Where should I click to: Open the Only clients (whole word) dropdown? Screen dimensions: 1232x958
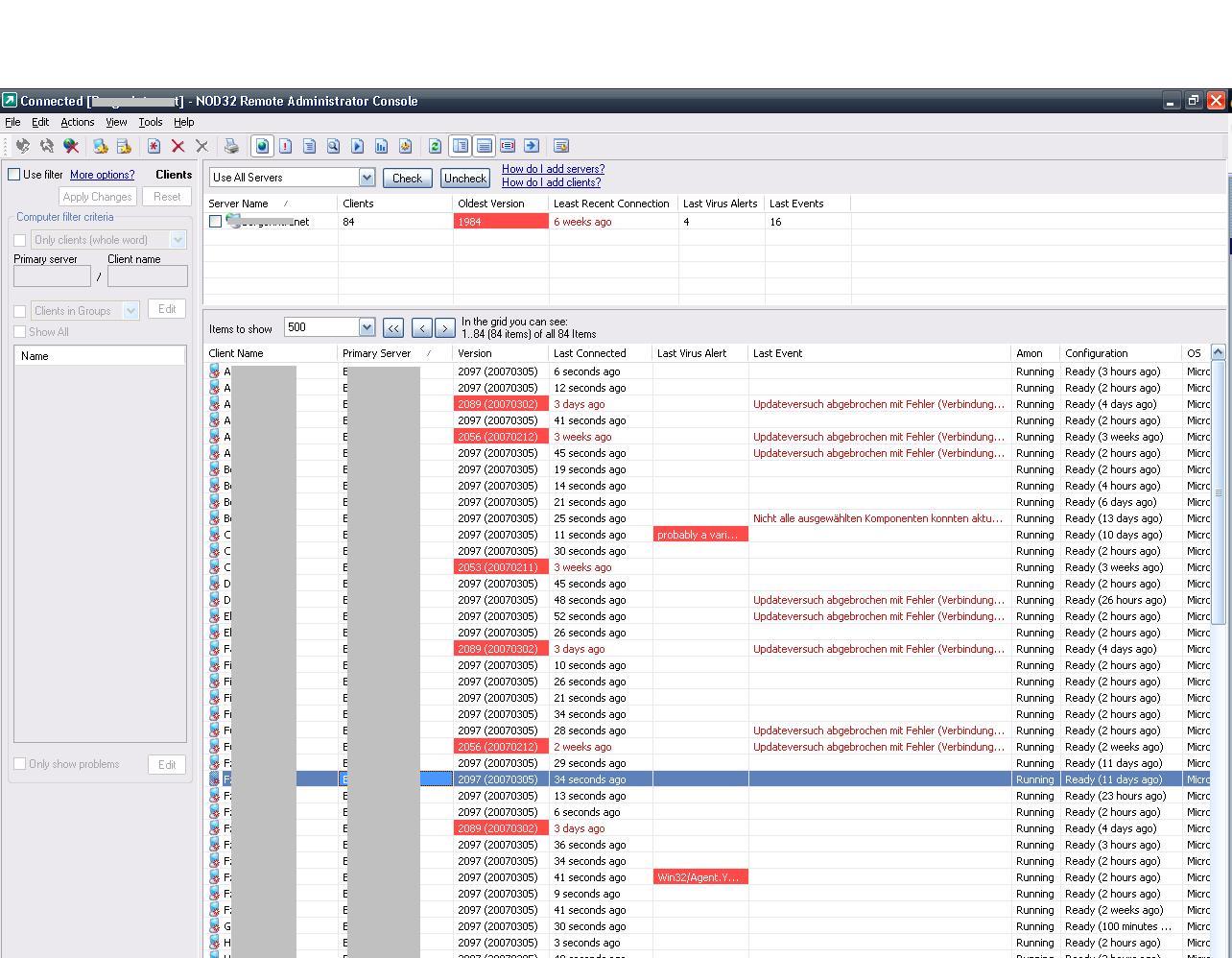click(178, 240)
